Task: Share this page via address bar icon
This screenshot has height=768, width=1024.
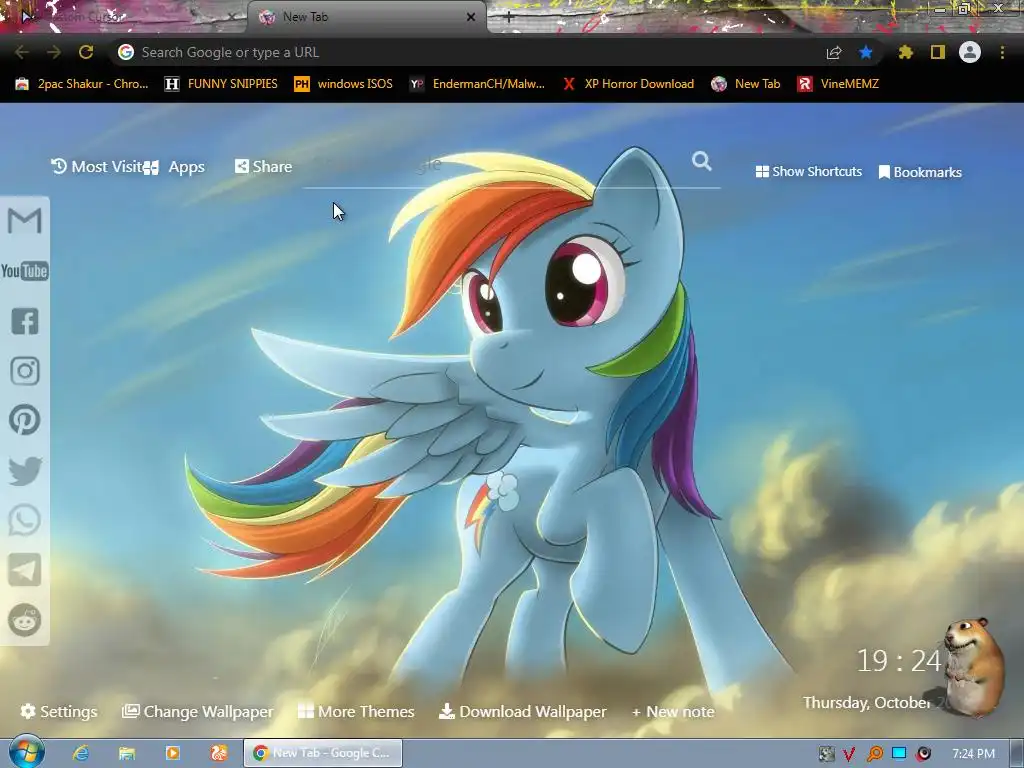Action: [834, 52]
